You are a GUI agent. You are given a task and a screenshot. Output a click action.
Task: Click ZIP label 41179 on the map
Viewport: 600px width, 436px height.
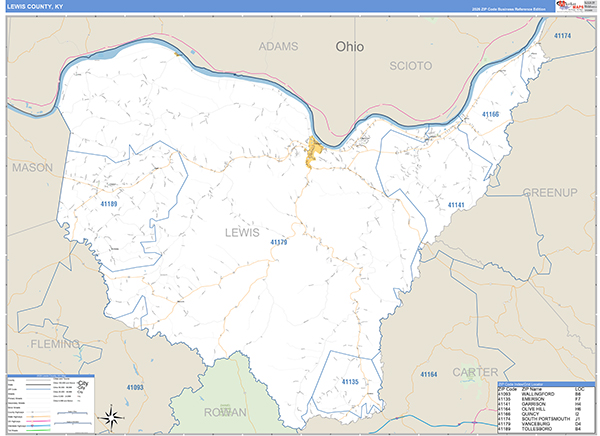pos(279,242)
